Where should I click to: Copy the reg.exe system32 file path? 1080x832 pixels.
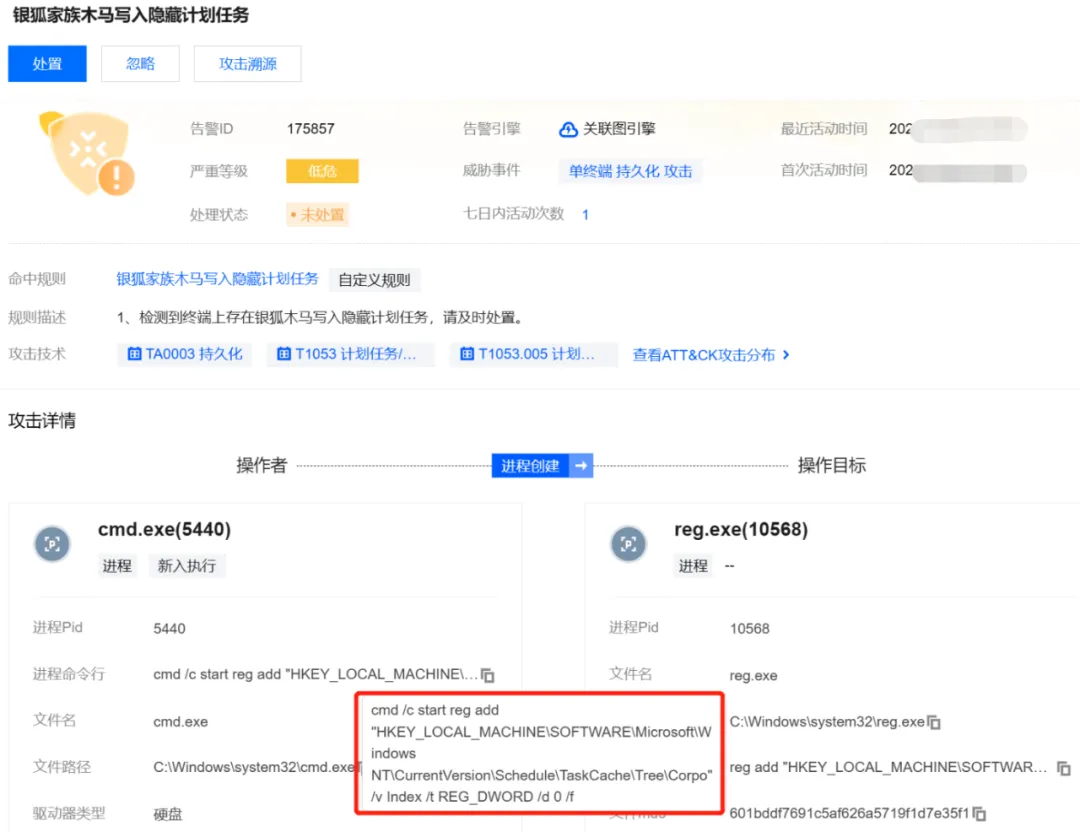pyautogui.click(x=933, y=722)
